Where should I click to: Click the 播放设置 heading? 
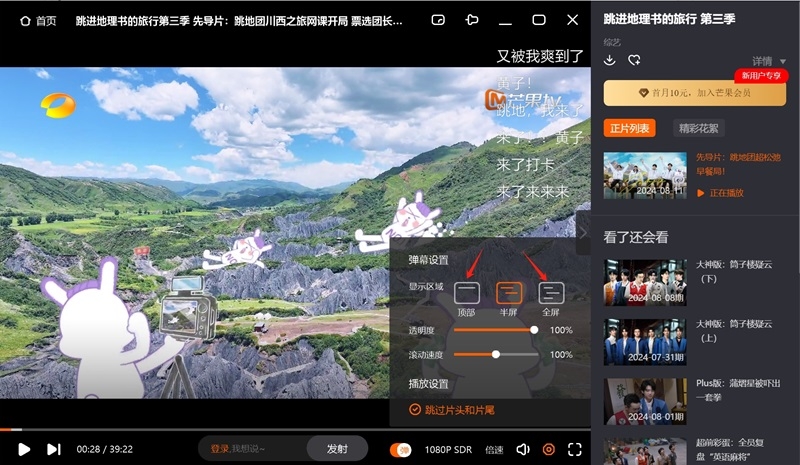click(x=428, y=384)
